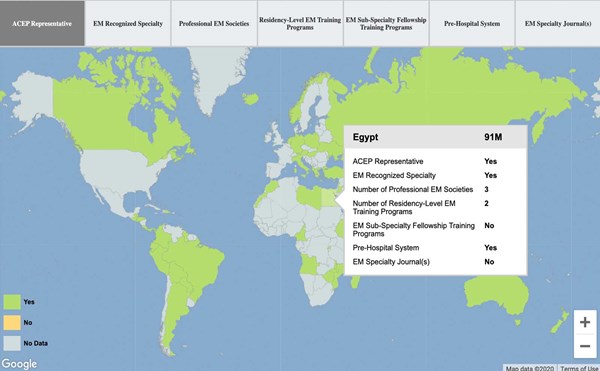
Task: Open the EM Specialty Journal(s) tab
Action: (x=558, y=23)
